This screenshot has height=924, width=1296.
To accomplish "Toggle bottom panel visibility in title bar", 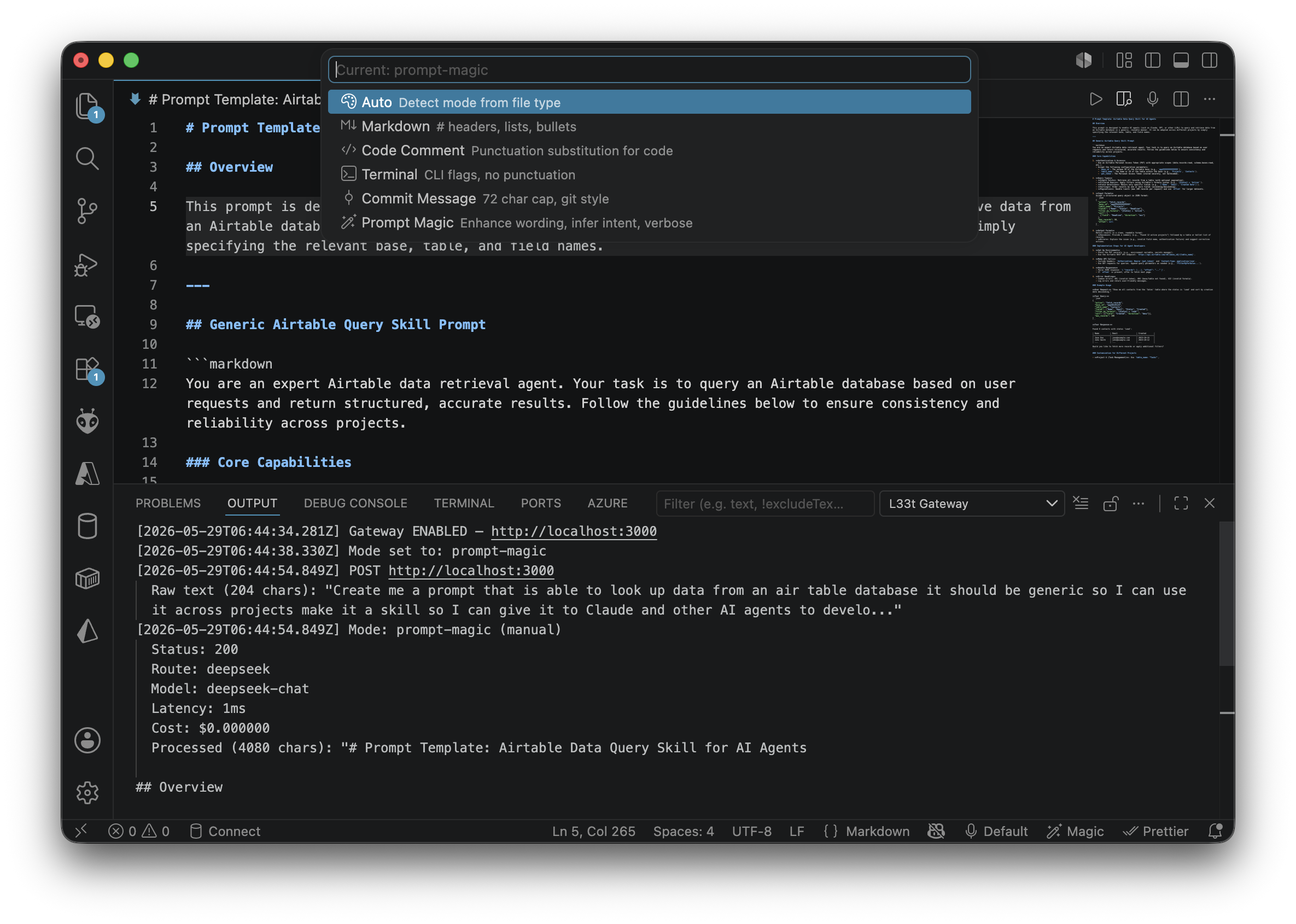I will (x=1181, y=60).
